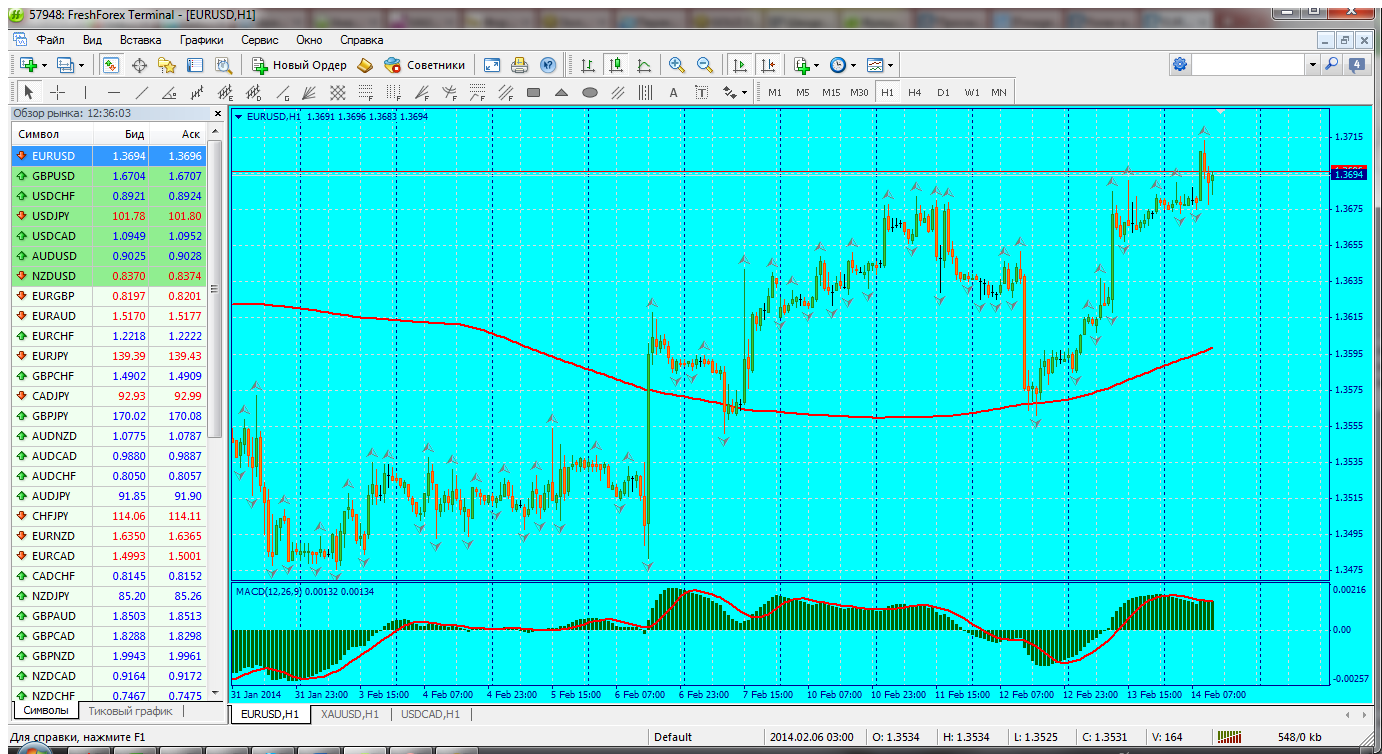Toggle the Market Watch window button
This screenshot has height=754, width=1382.
(x=111, y=65)
